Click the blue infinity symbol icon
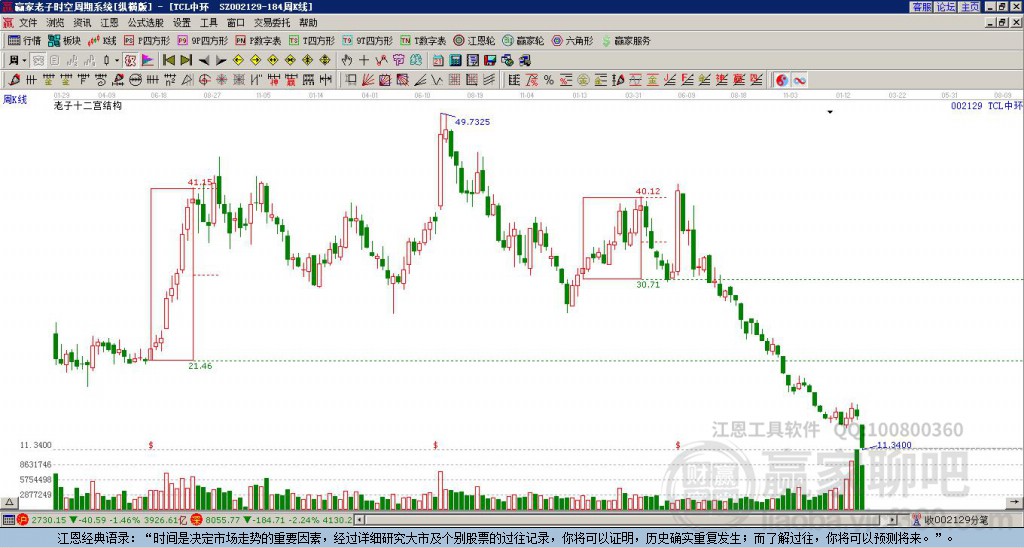This screenshot has height=548, width=1024. click(x=799, y=80)
